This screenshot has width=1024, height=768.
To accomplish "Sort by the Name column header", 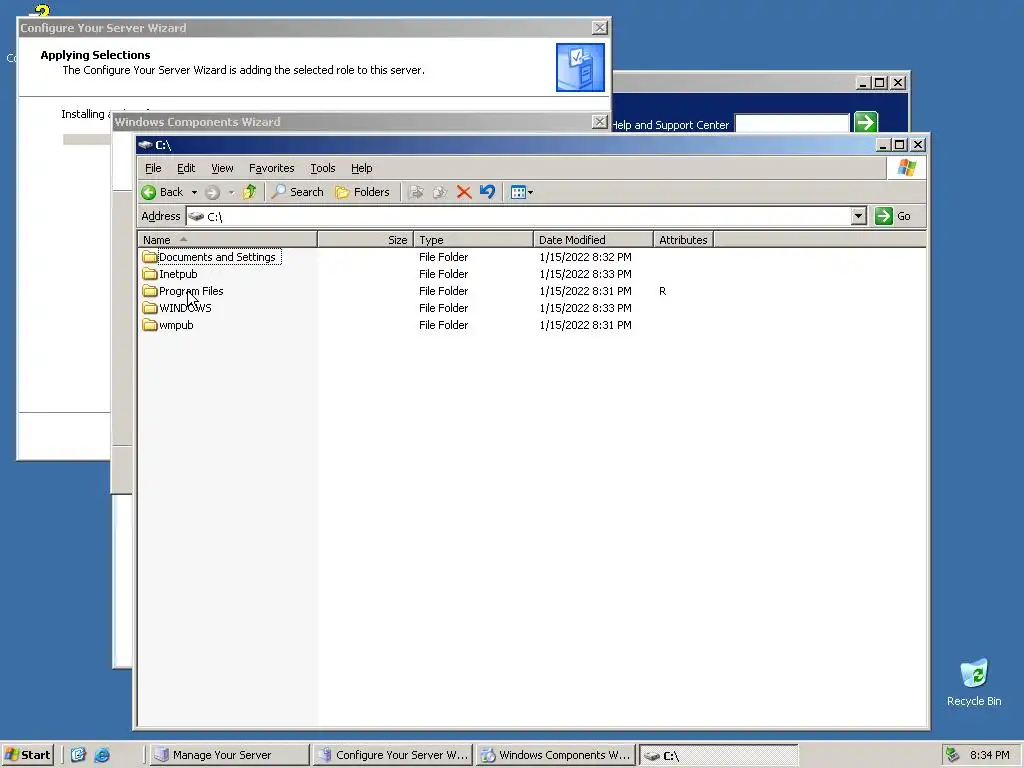I will 227,240.
